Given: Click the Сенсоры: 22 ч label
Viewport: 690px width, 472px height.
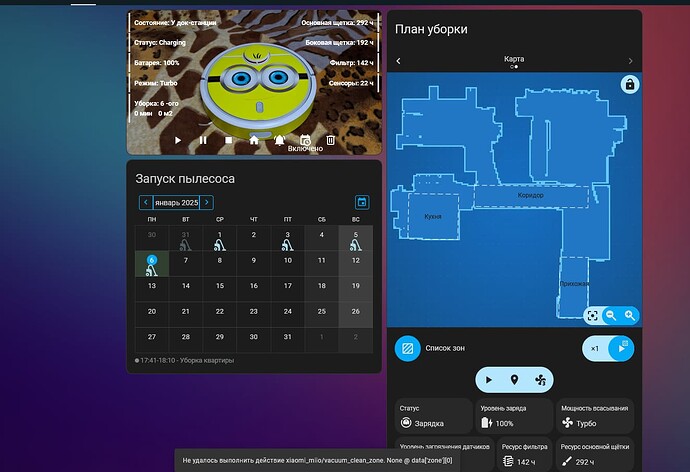Looking at the screenshot, I should 351,83.
